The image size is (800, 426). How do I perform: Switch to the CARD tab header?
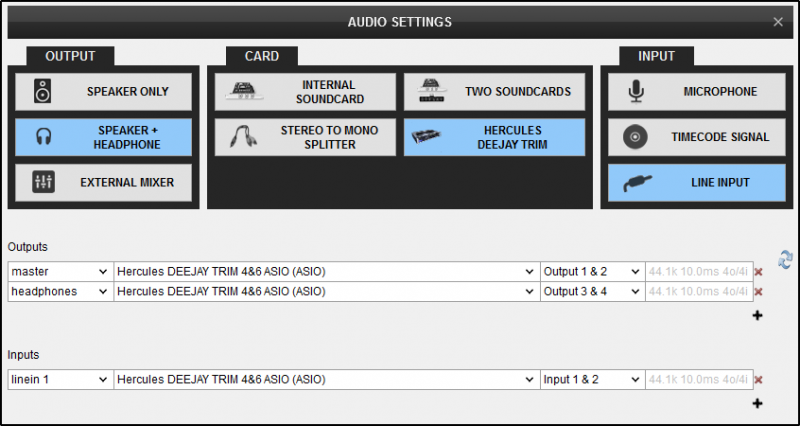262,56
